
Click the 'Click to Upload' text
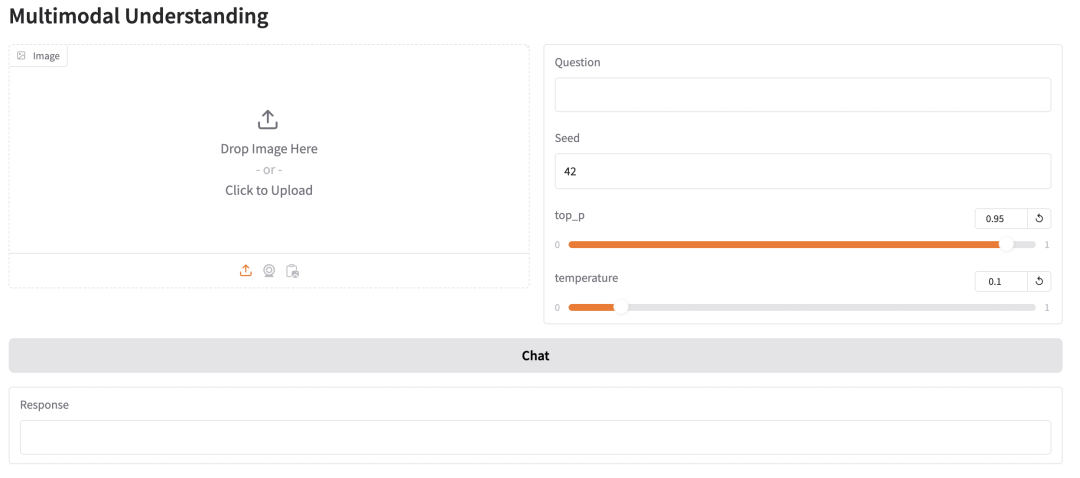269,190
